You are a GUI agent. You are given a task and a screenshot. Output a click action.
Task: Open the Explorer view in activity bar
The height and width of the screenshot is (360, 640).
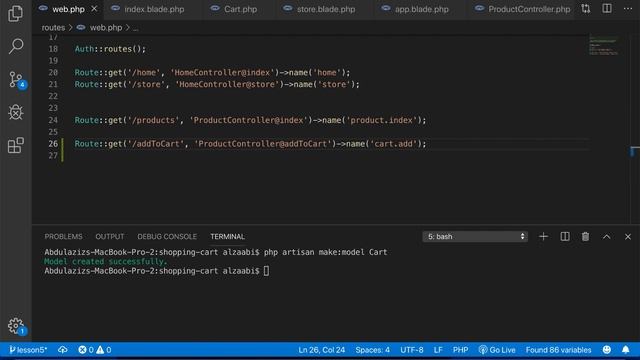[x=16, y=13]
